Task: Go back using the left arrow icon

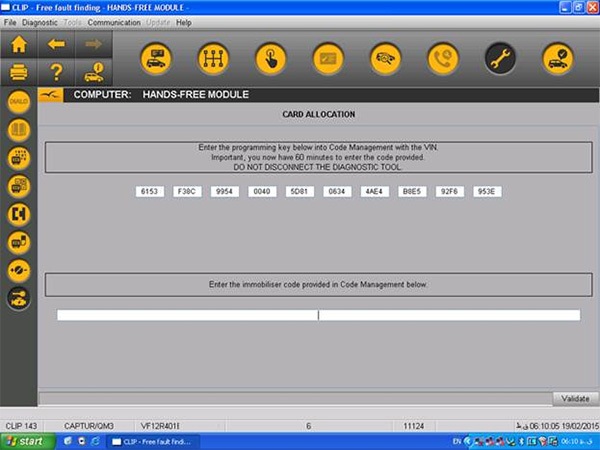Action: [56, 45]
